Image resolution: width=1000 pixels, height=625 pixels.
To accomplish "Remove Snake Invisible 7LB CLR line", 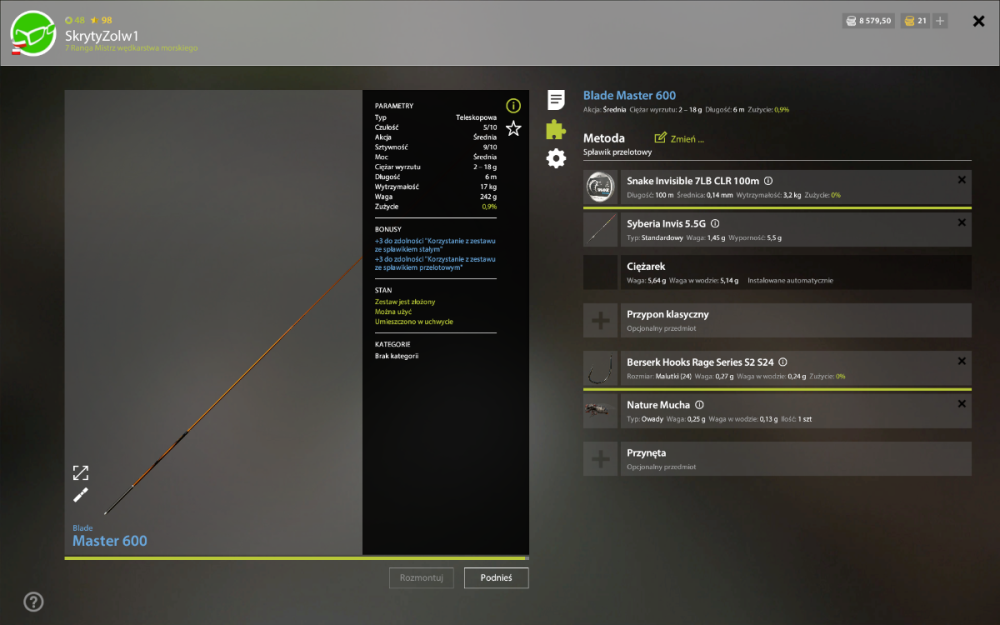I will tap(961, 180).
